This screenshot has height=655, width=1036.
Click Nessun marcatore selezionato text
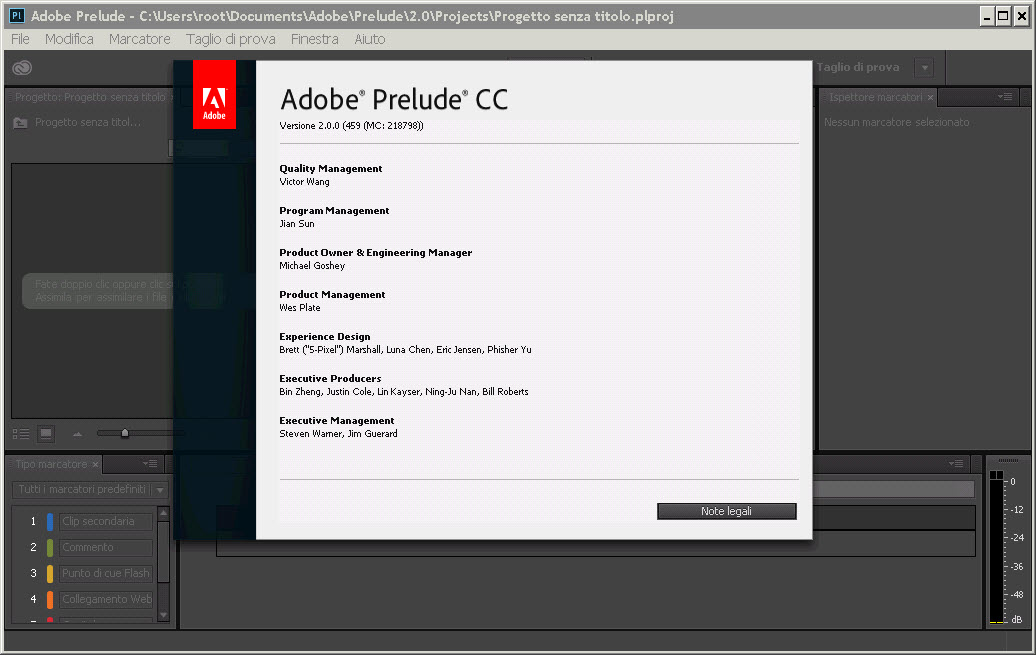897,122
